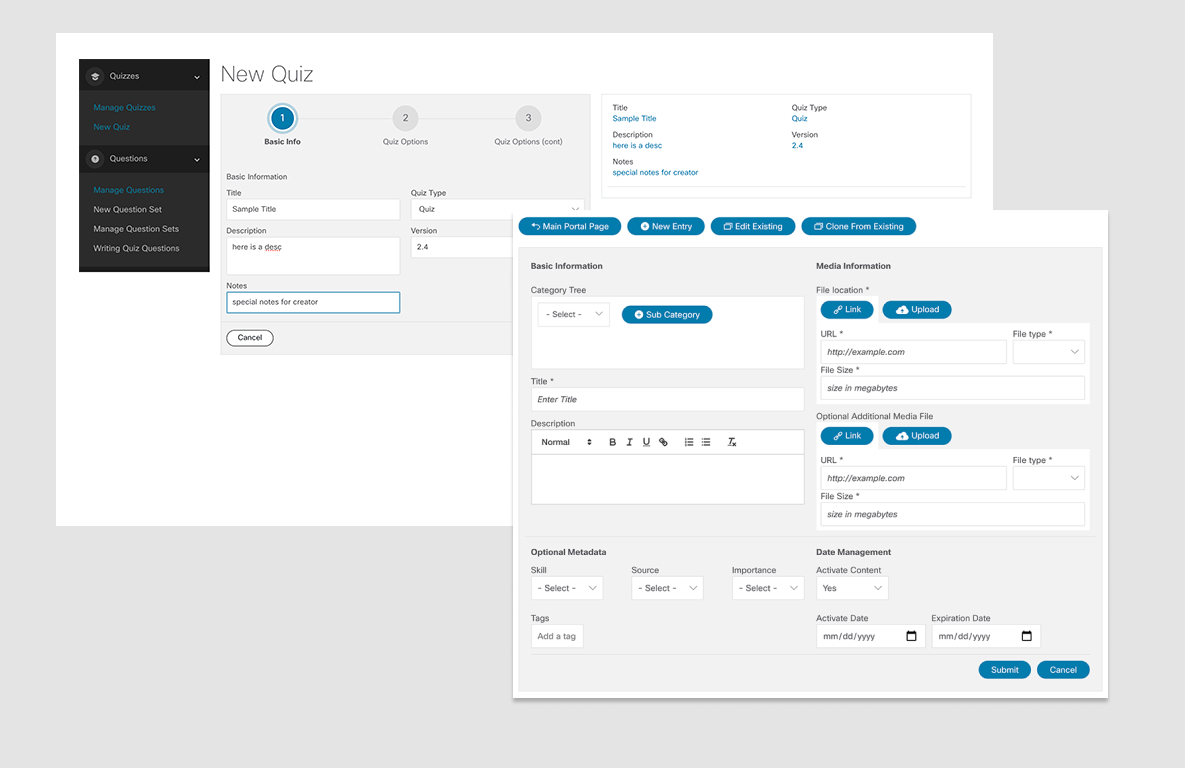Apply bold formatting in the Description editor
The height and width of the screenshot is (768, 1185).
tap(612, 441)
